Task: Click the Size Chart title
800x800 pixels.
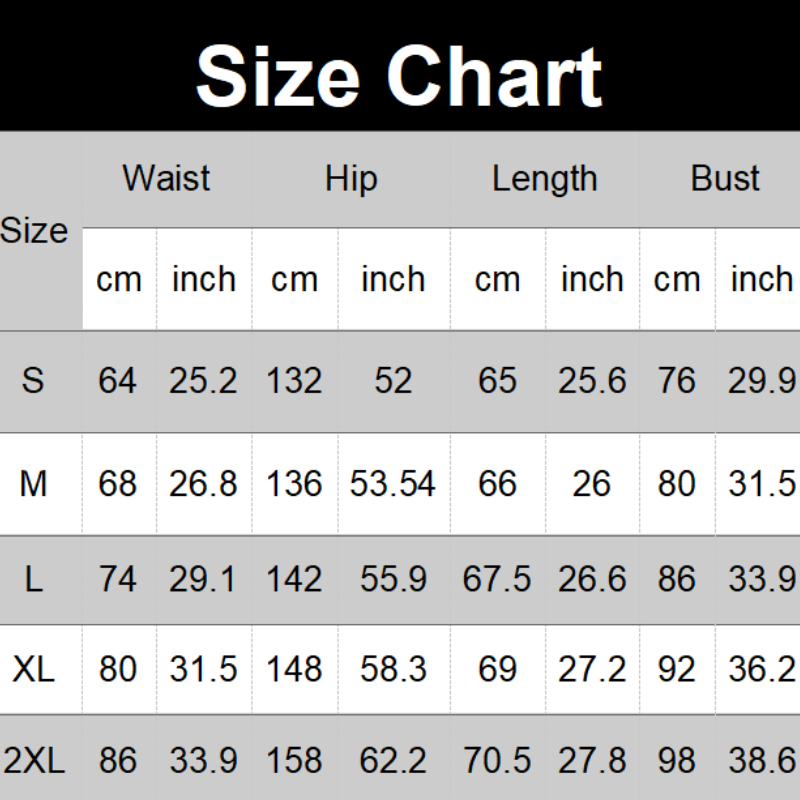Action: (x=399, y=76)
